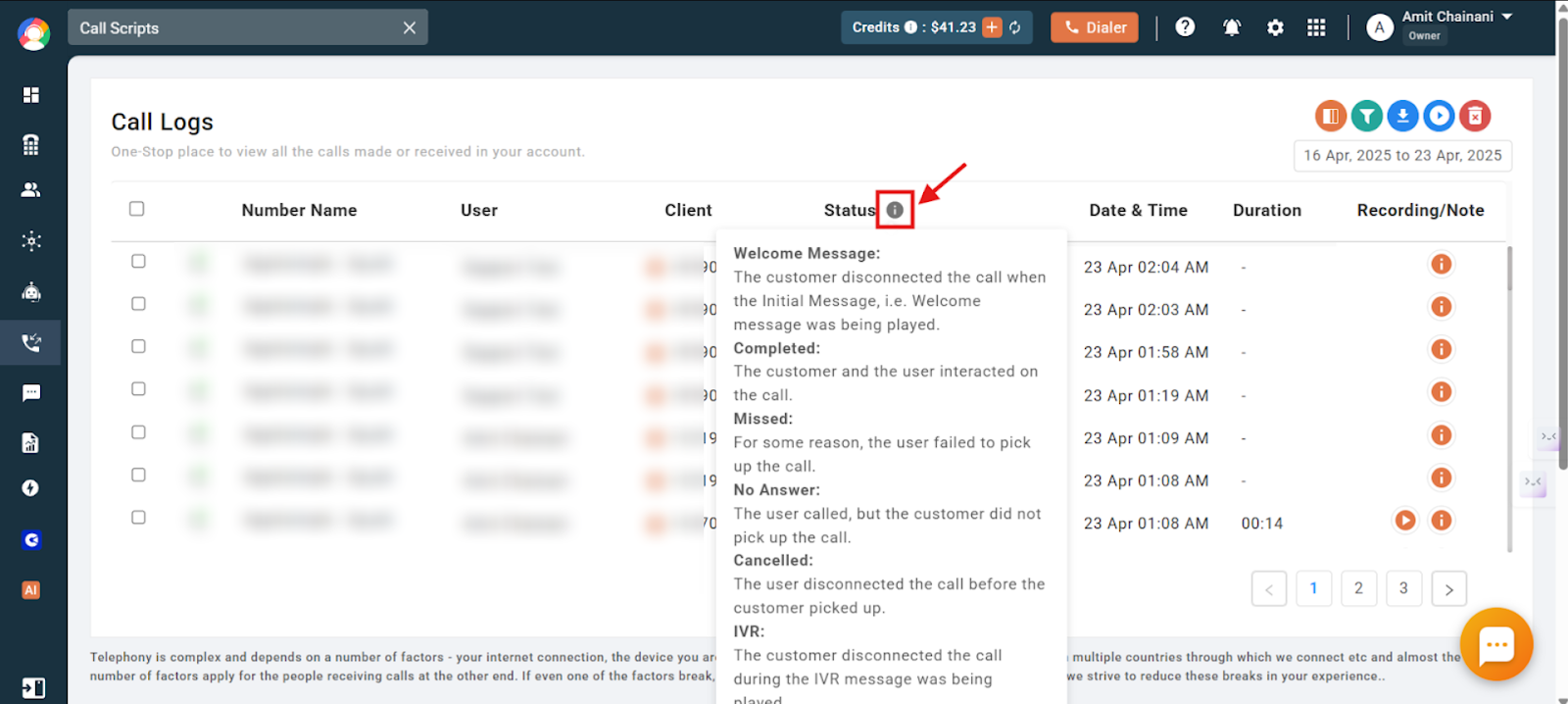Go to page 3 of call logs
This screenshot has height=704, width=1568.
[x=1404, y=588]
